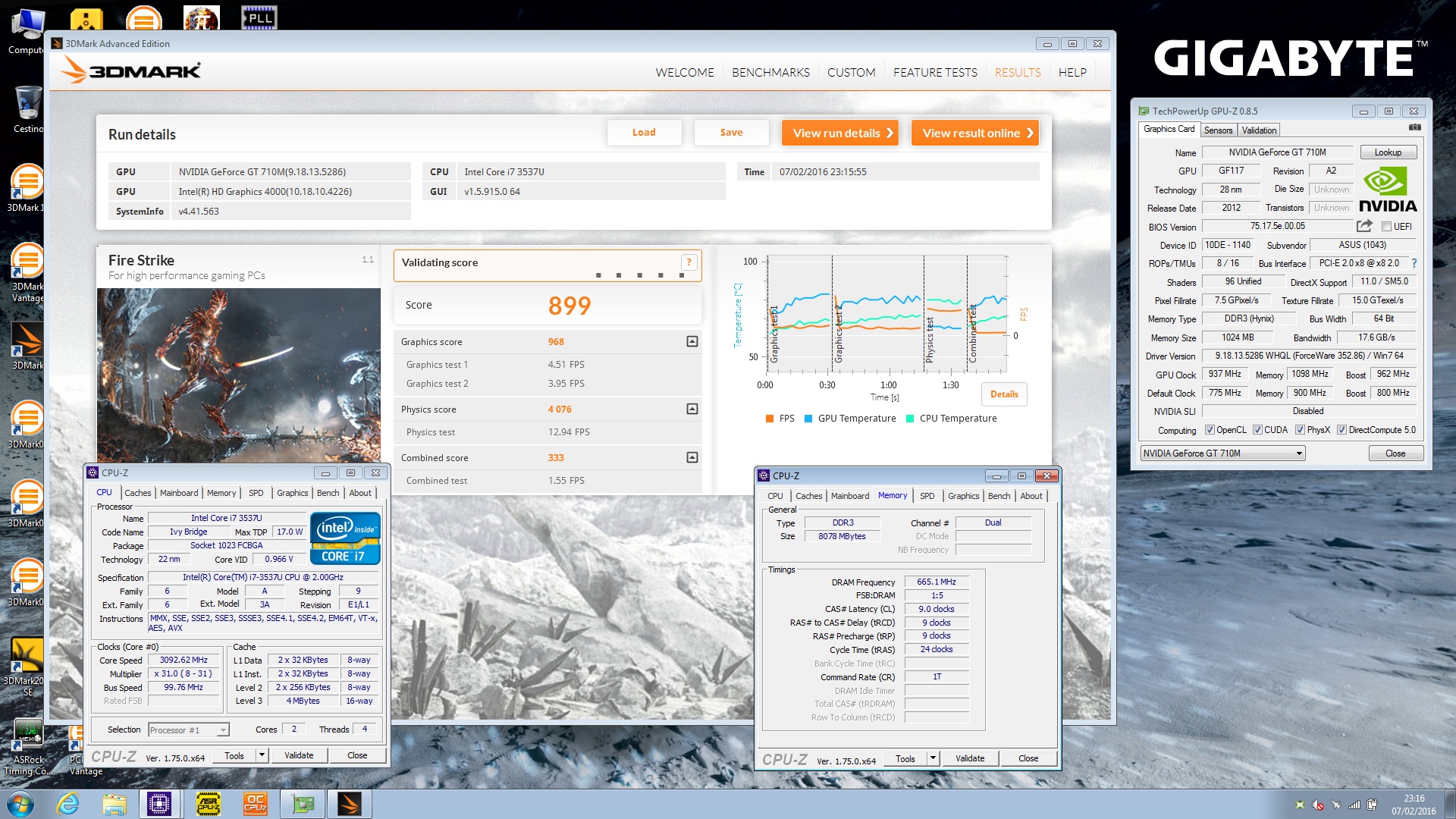Toggle the DirectCompute 5.0 checkbox in GPU-Z
Image resolution: width=1456 pixels, height=819 pixels.
tap(1341, 430)
